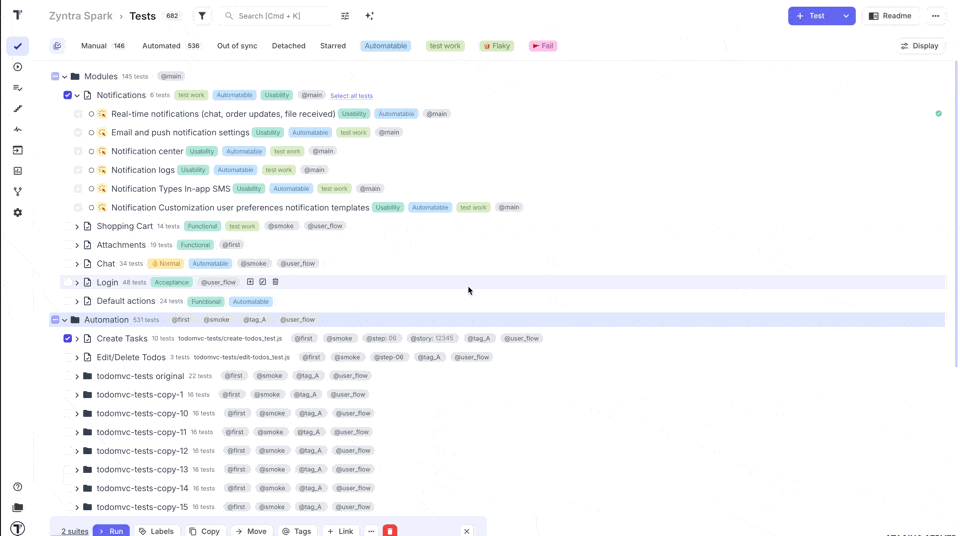Uncheck the Notifications suite checkbox
The width and height of the screenshot is (960, 536).
tap(68, 95)
